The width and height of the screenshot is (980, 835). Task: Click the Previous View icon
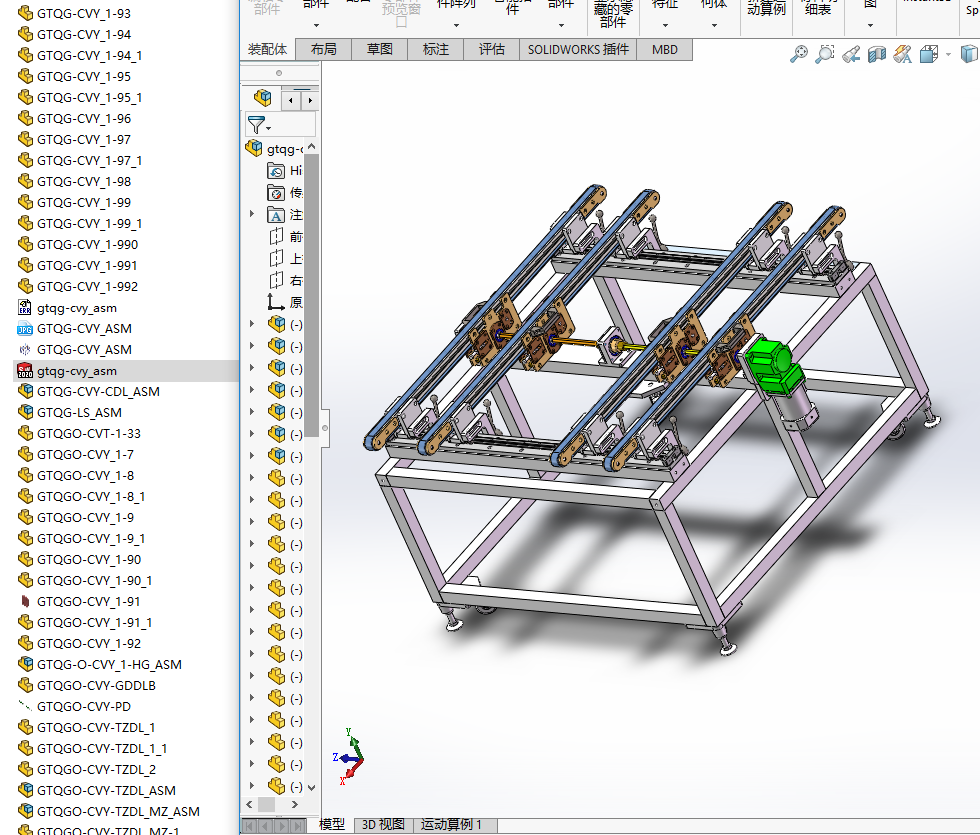pyautogui.click(x=851, y=54)
